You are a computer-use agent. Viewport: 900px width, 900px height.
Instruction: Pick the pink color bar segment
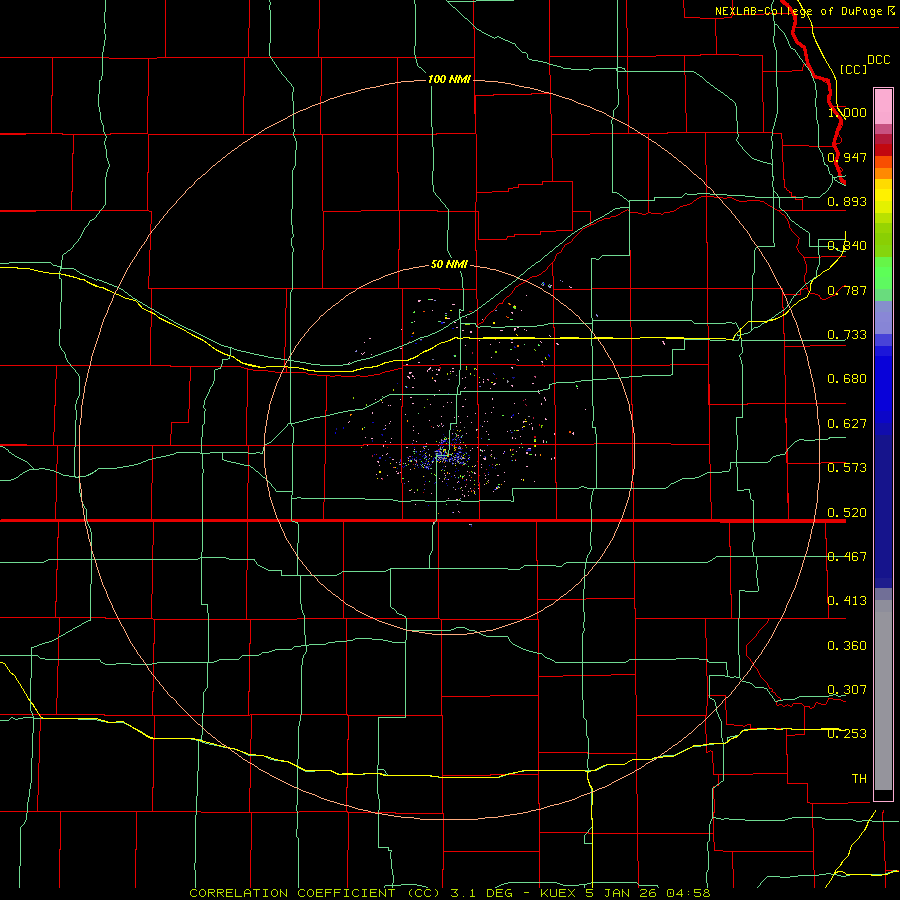883,107
